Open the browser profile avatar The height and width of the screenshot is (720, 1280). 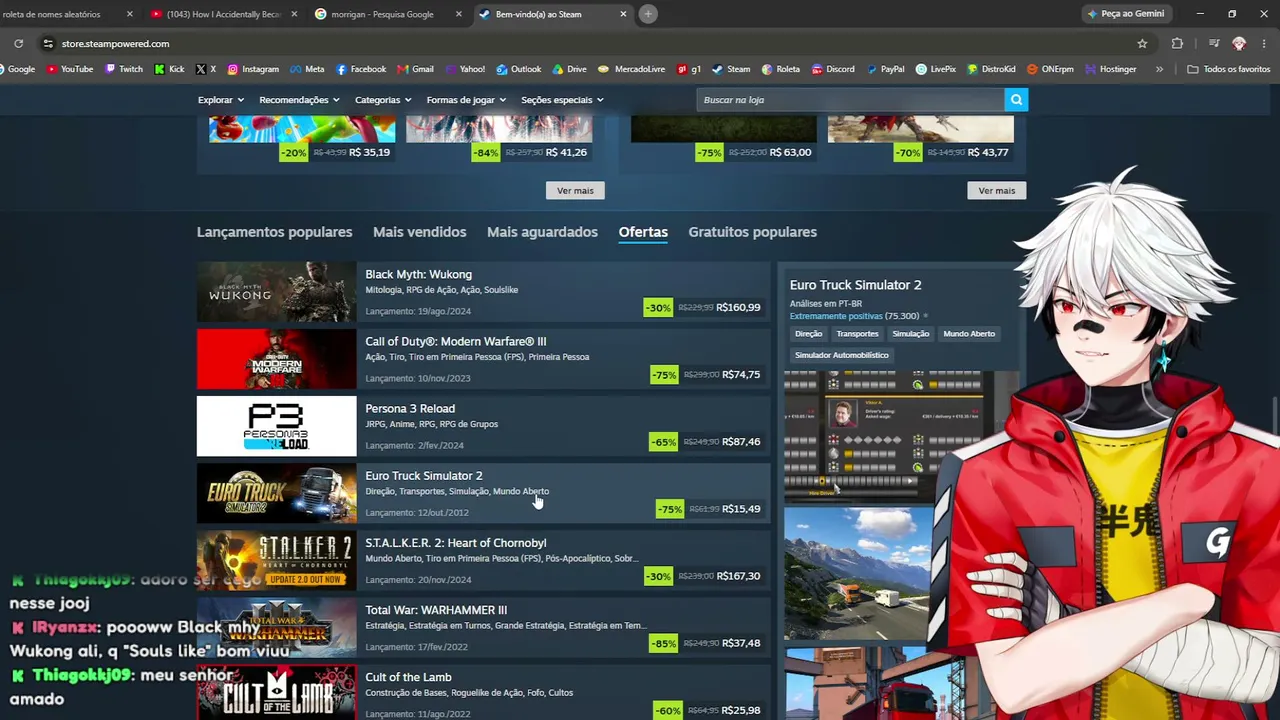(1239, 44)
